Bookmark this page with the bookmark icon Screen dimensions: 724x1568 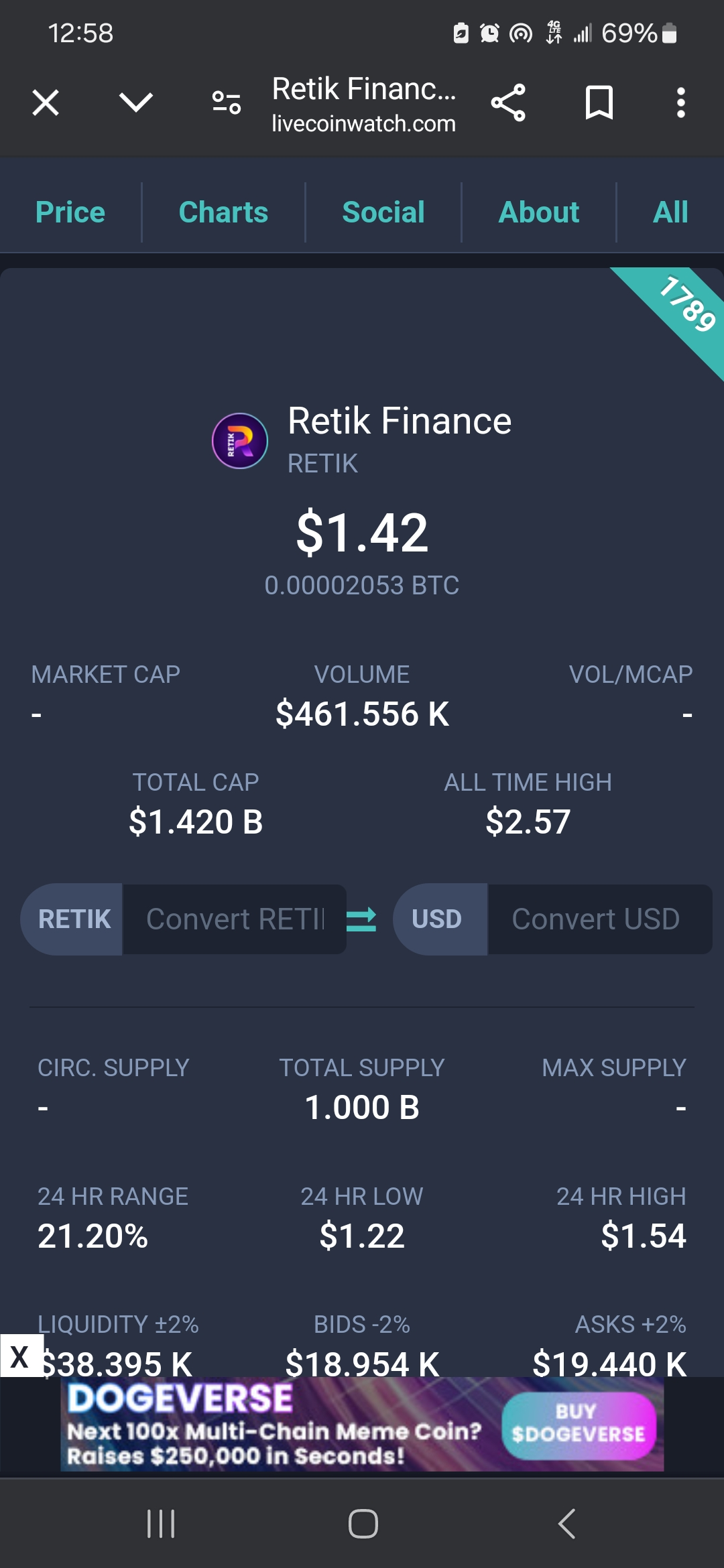[x=599, y=103]
